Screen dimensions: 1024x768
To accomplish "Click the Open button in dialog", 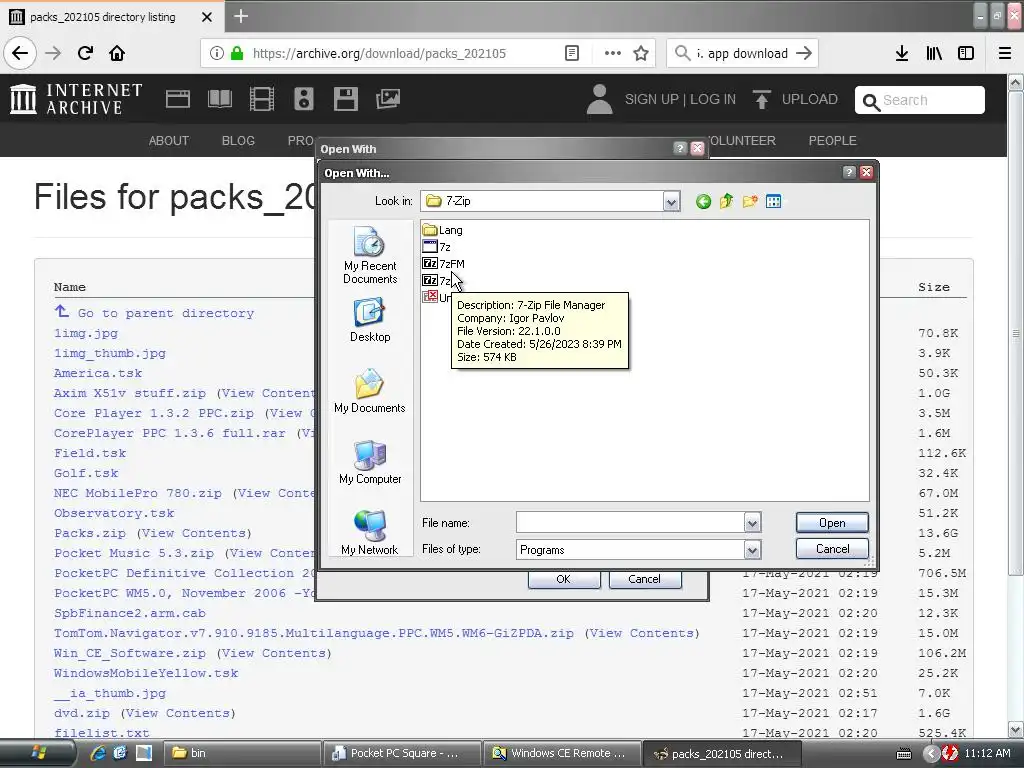I will click(832, 522).
